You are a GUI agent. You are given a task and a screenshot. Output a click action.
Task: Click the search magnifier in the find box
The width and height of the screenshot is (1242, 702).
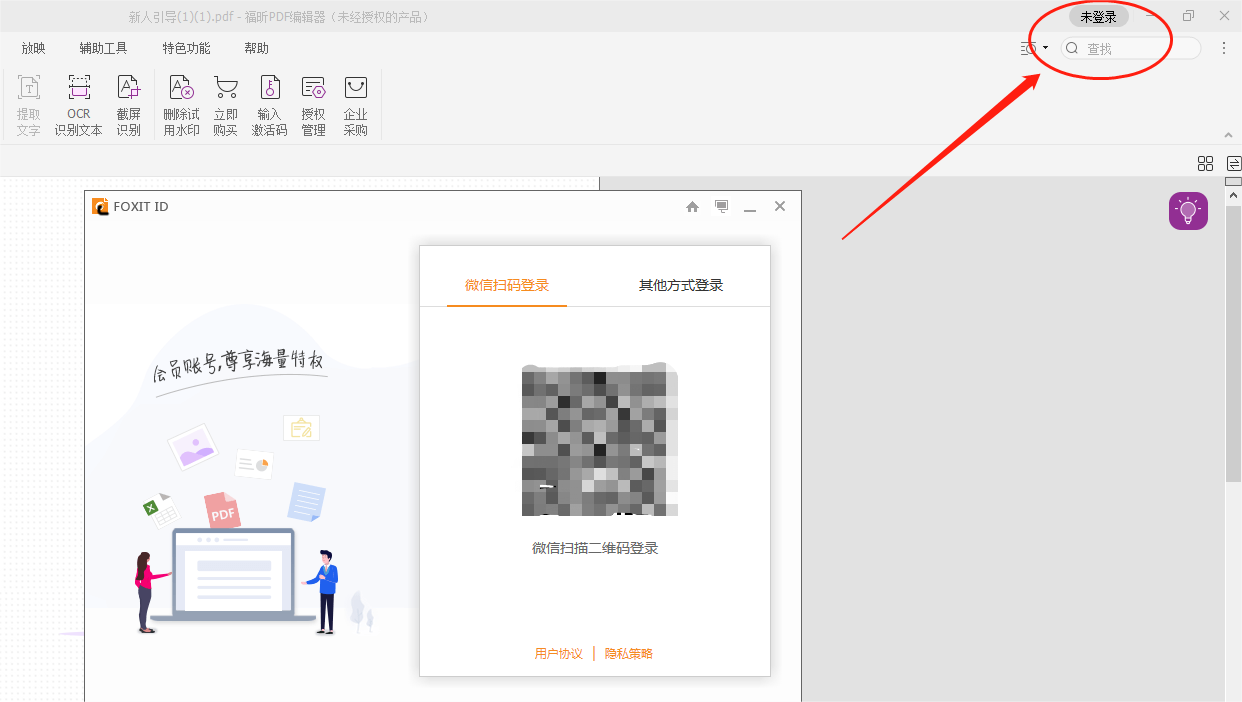(x=1071, y=48)
